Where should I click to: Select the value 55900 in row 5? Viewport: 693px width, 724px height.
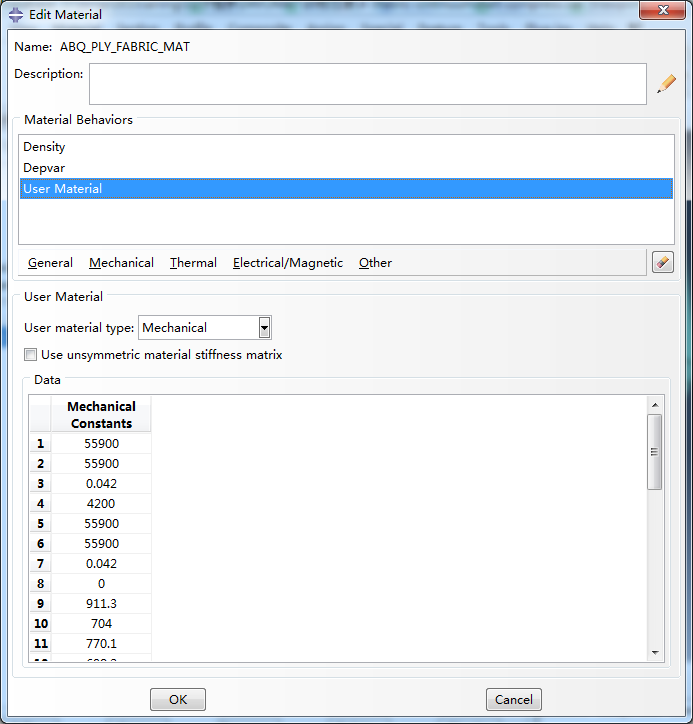[x=102, y=524]
